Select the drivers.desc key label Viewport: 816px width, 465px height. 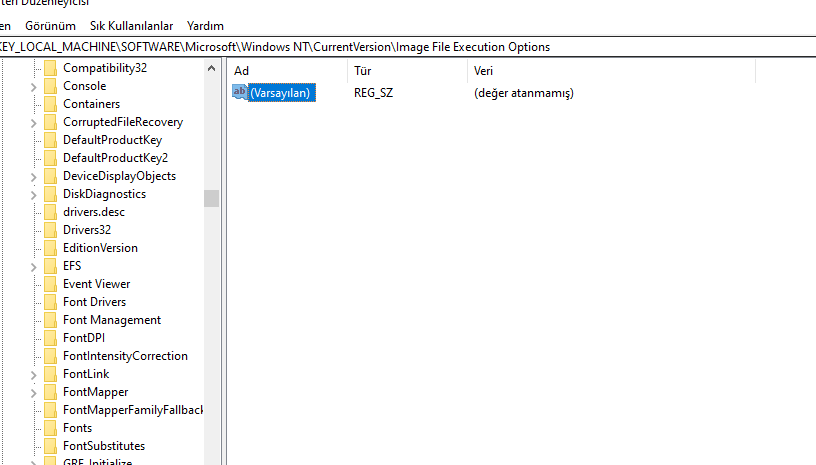[x=94, y=212]
